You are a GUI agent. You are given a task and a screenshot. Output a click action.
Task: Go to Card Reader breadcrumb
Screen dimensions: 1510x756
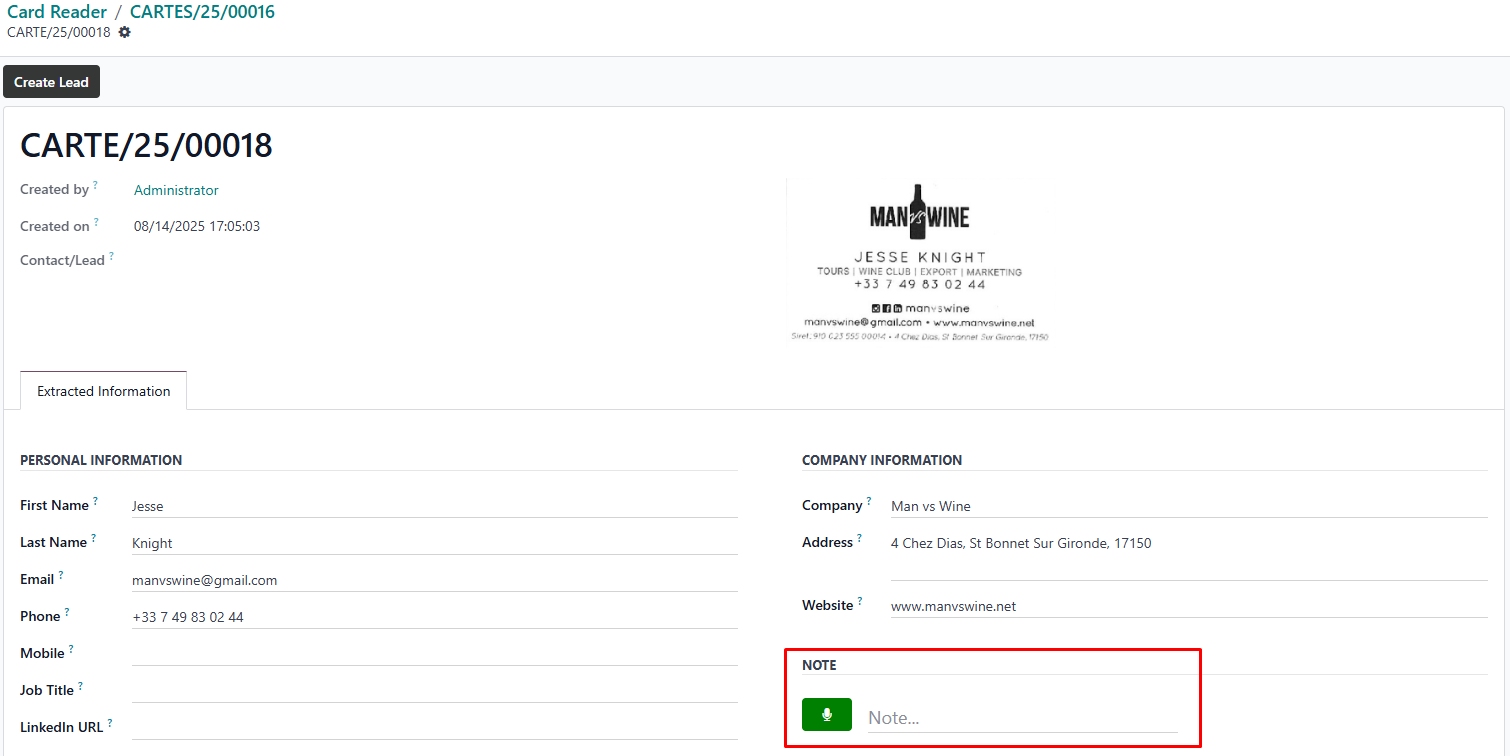(x=57, y=12)
